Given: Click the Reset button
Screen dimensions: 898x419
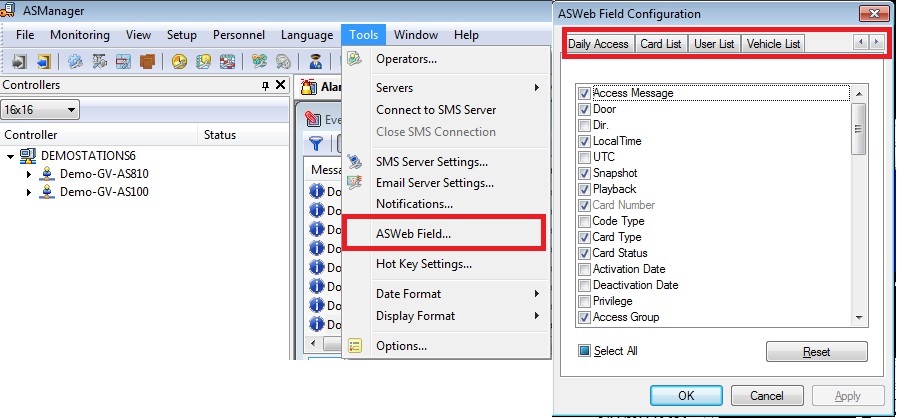Looking at the screenshot, I should (x=817, y=352).
